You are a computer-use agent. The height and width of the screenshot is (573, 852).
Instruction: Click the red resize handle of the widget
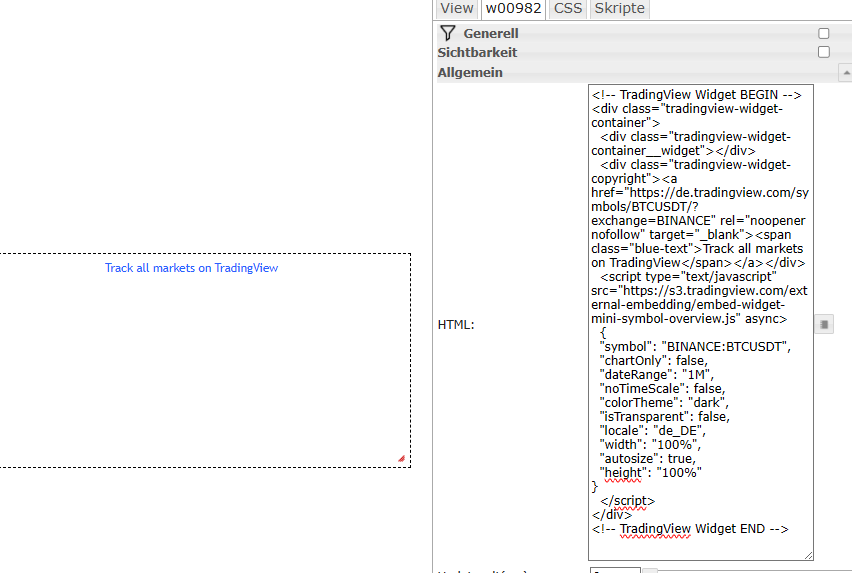click(x=402, y=458)
